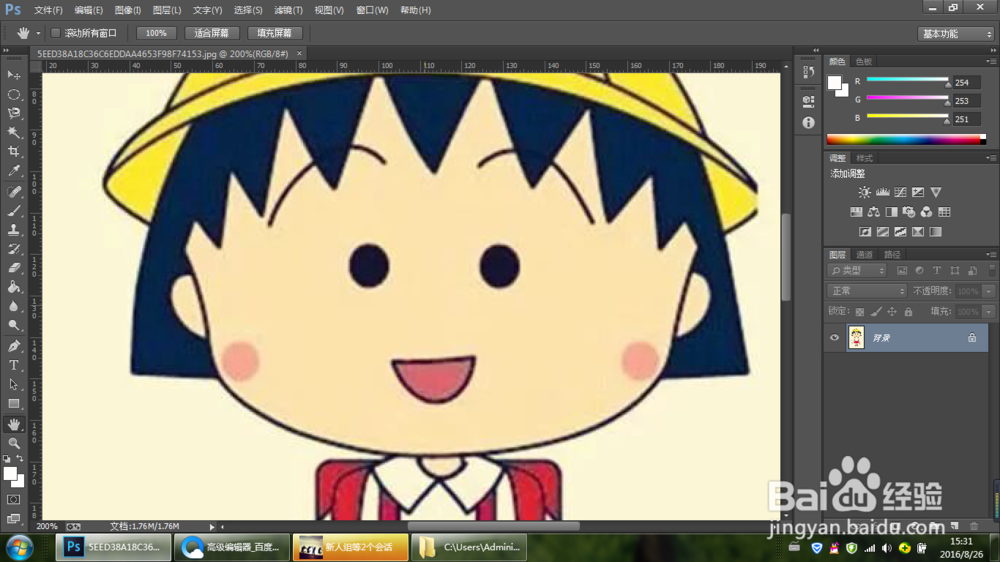Select the Eyedropper tool

13,171
